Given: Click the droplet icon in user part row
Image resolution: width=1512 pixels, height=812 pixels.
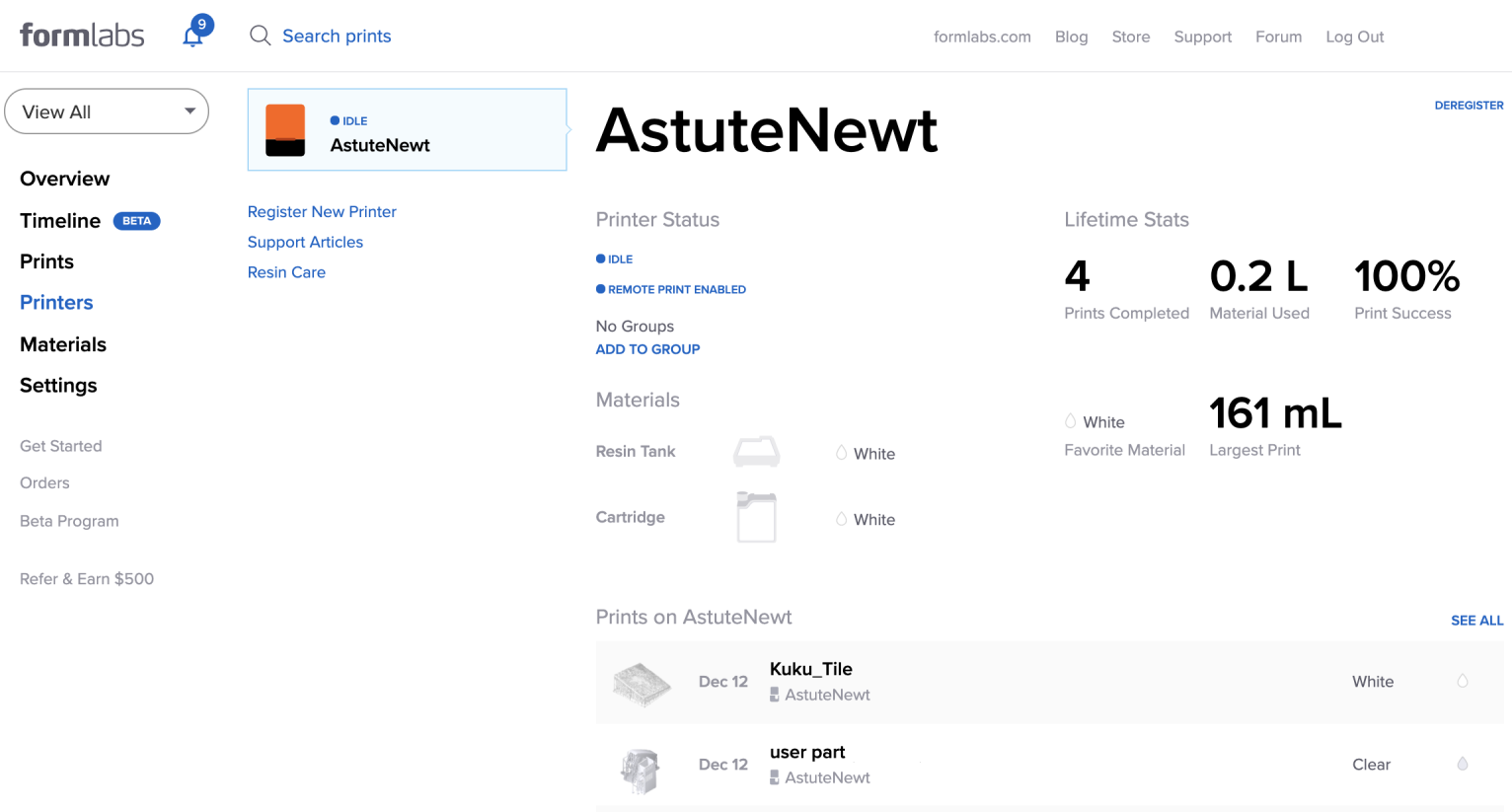Looking at the screenshot, I should pyautogui.click(x=1463, y=764).
